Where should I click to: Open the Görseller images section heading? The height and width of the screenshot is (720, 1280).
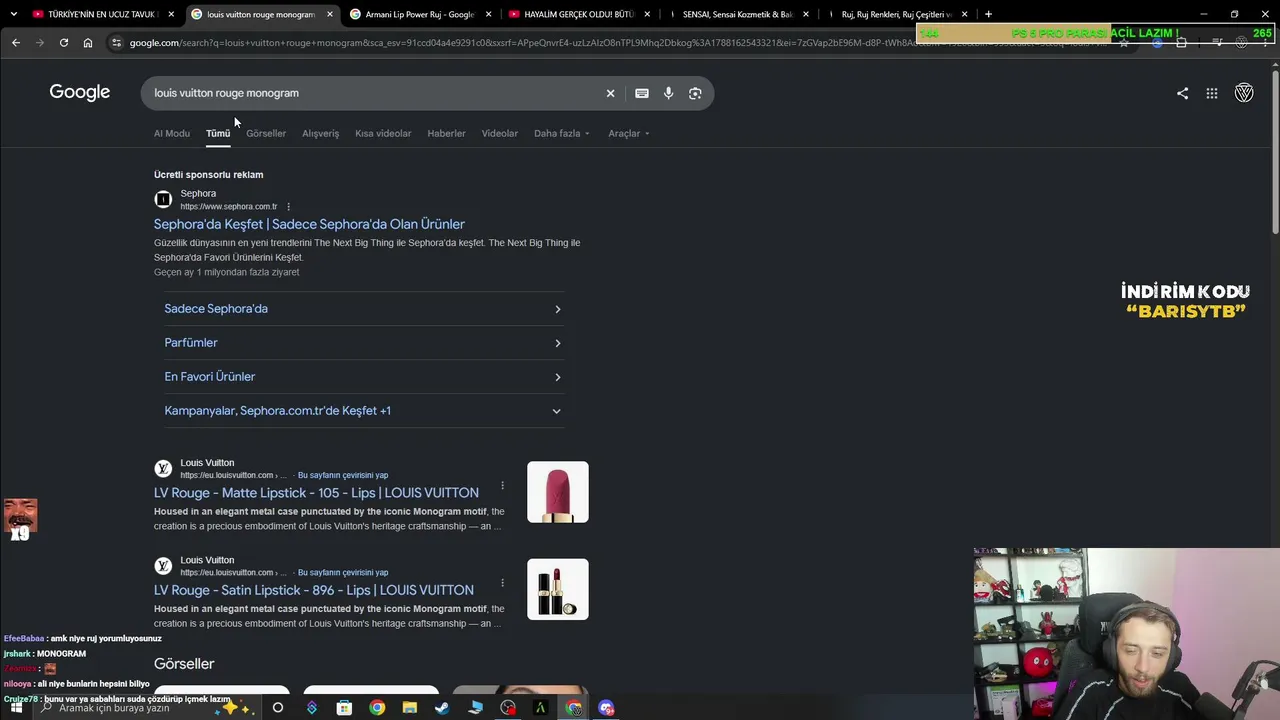point(184,664)
